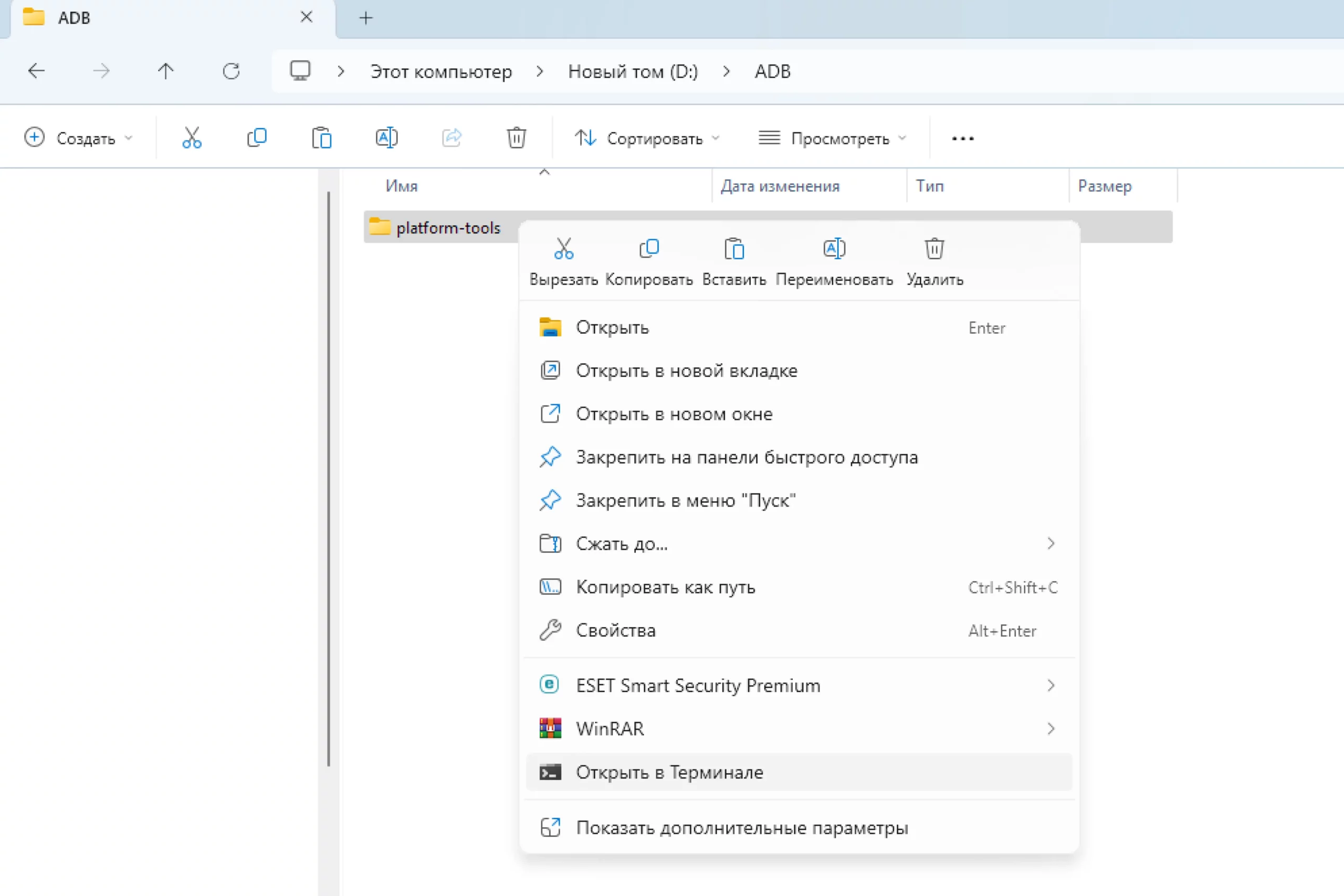Click the Copy icon in context menu

(x=648, y=249)
